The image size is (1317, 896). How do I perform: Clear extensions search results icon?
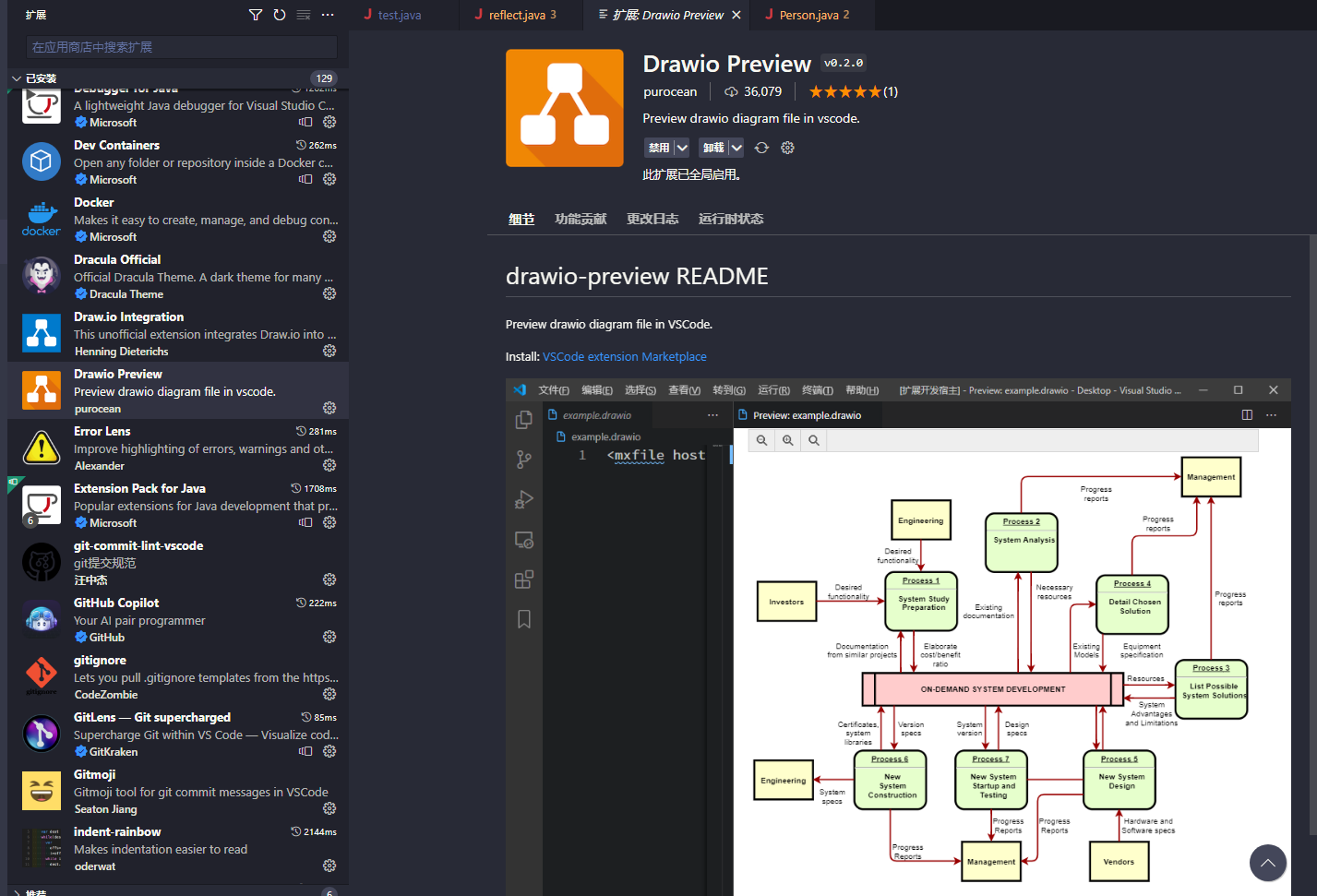(304, 15)
